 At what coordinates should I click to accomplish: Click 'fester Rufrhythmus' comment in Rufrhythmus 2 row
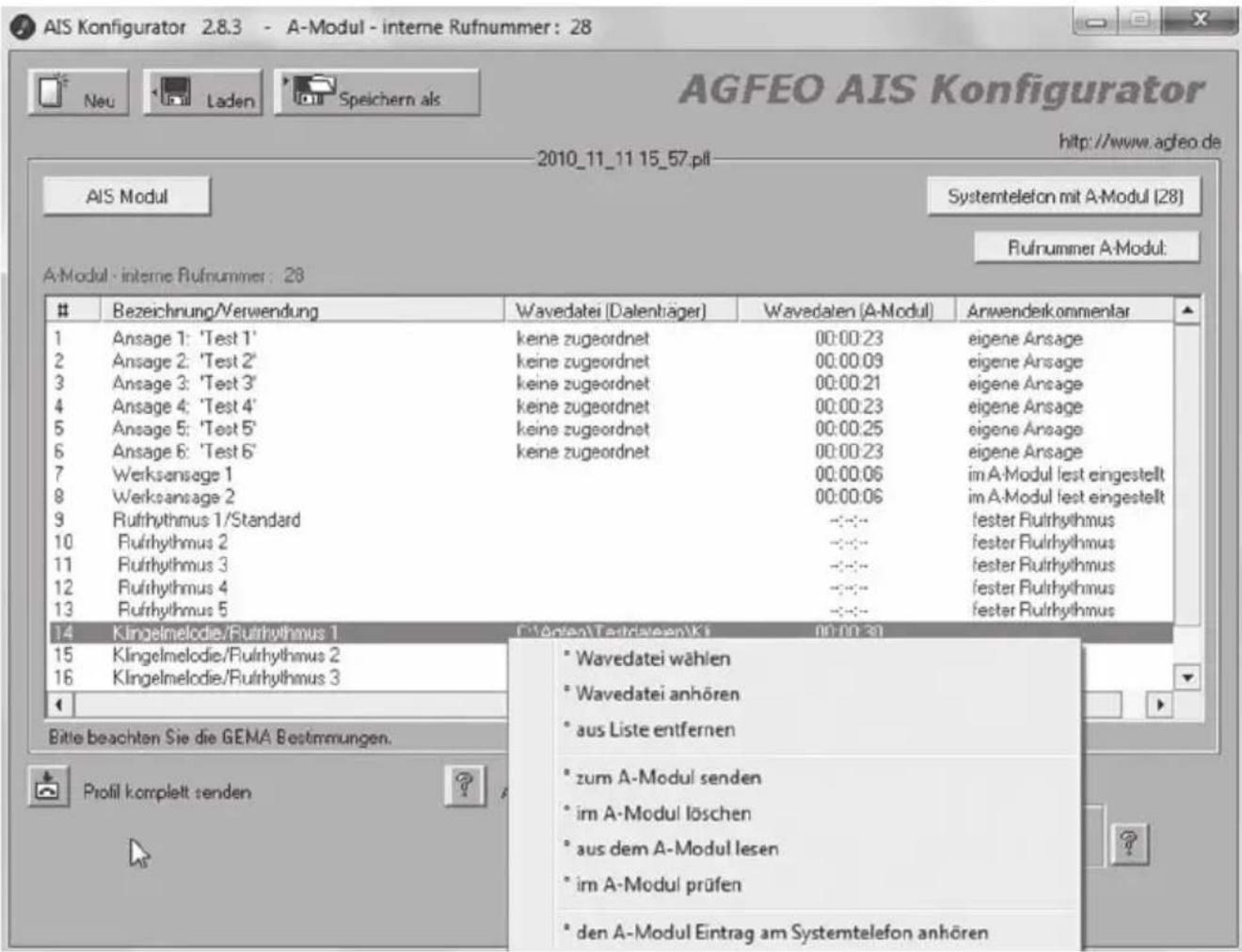[x=1043, y=542]
